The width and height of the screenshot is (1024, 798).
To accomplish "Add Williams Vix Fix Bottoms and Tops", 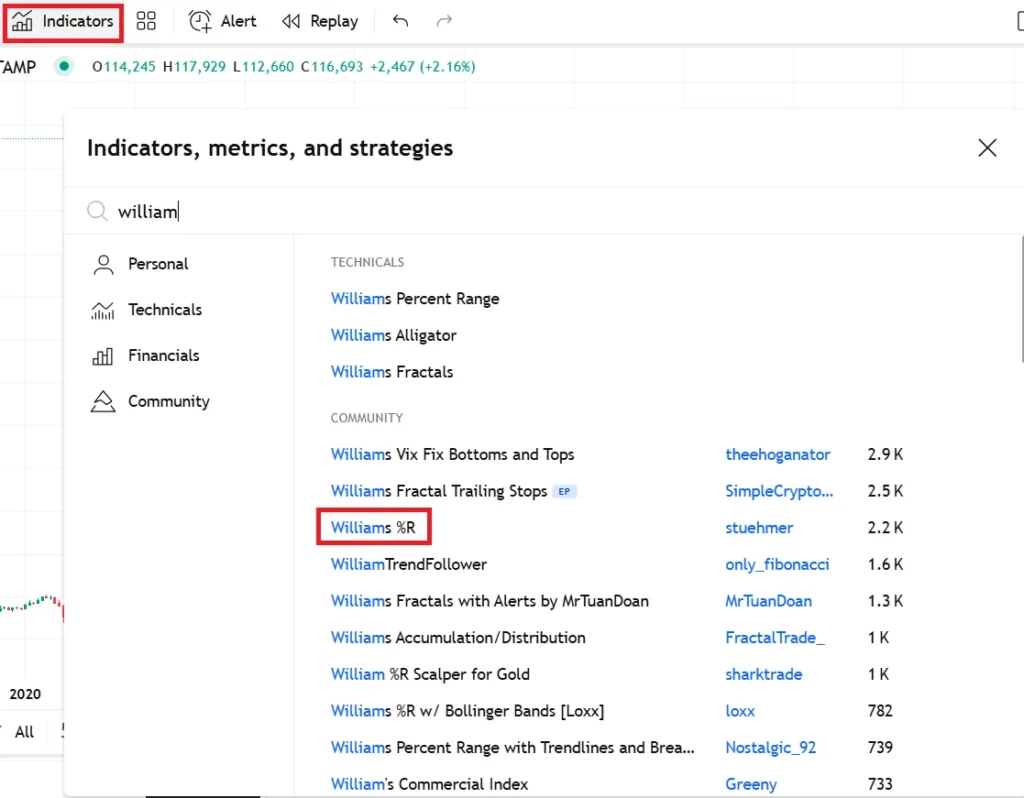I will coord(452,454).
